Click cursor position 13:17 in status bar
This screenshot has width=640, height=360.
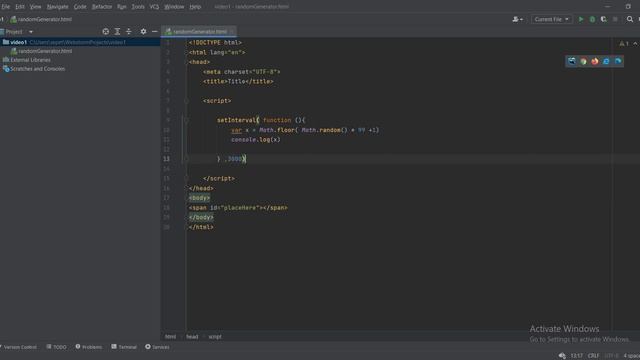pyautogui.click(x=576, y=356)
